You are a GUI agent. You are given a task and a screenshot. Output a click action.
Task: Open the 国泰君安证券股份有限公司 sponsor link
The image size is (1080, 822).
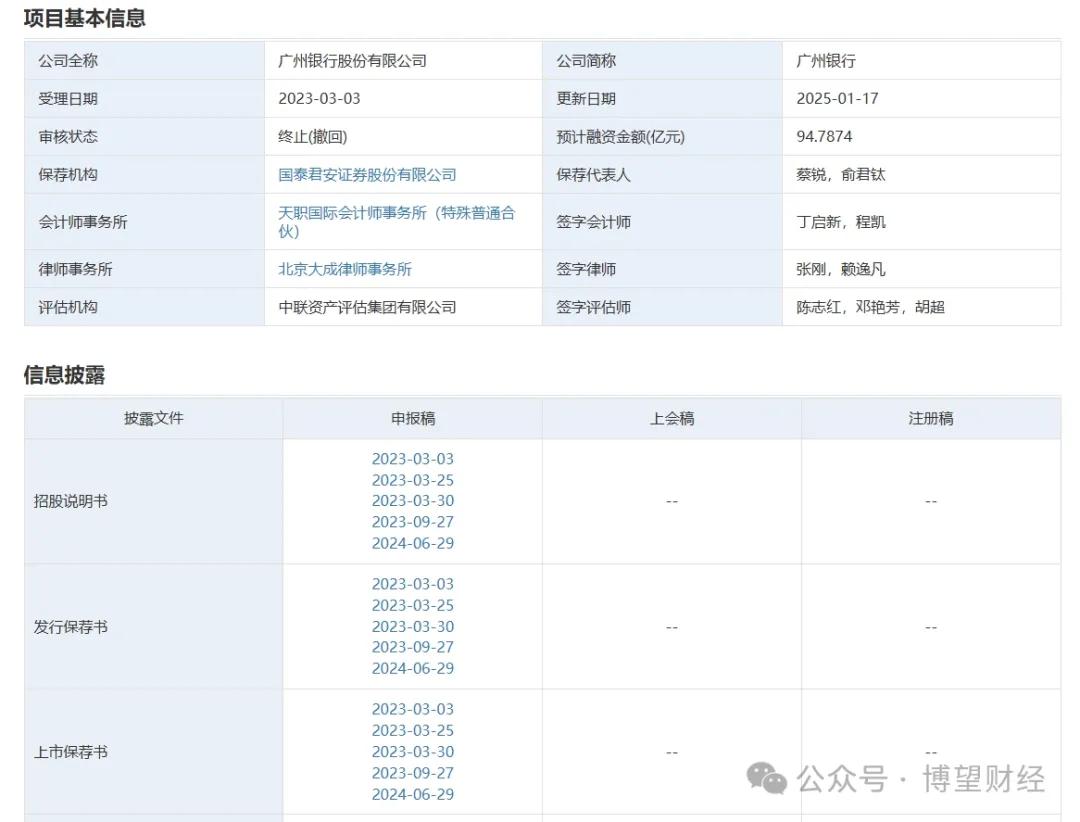click(x=367, y=175)
